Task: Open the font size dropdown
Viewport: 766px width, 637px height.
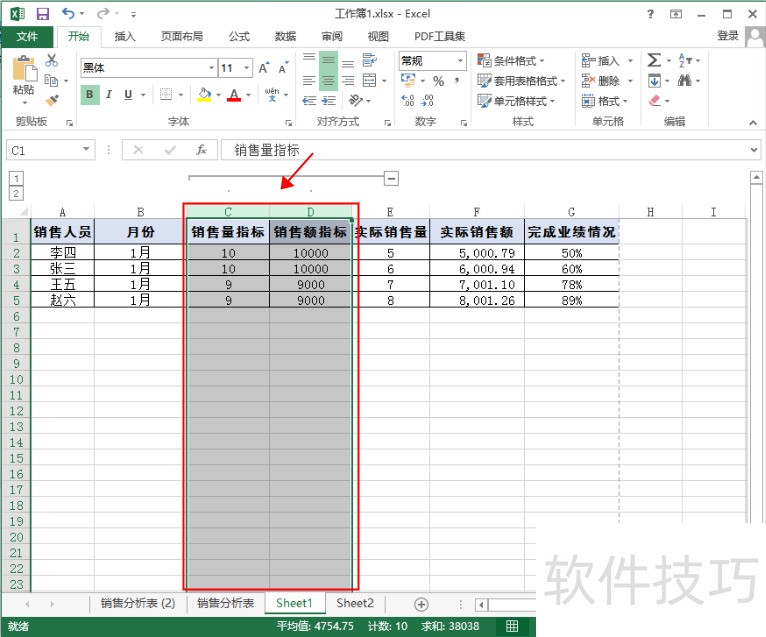Action: pos(247,68)
